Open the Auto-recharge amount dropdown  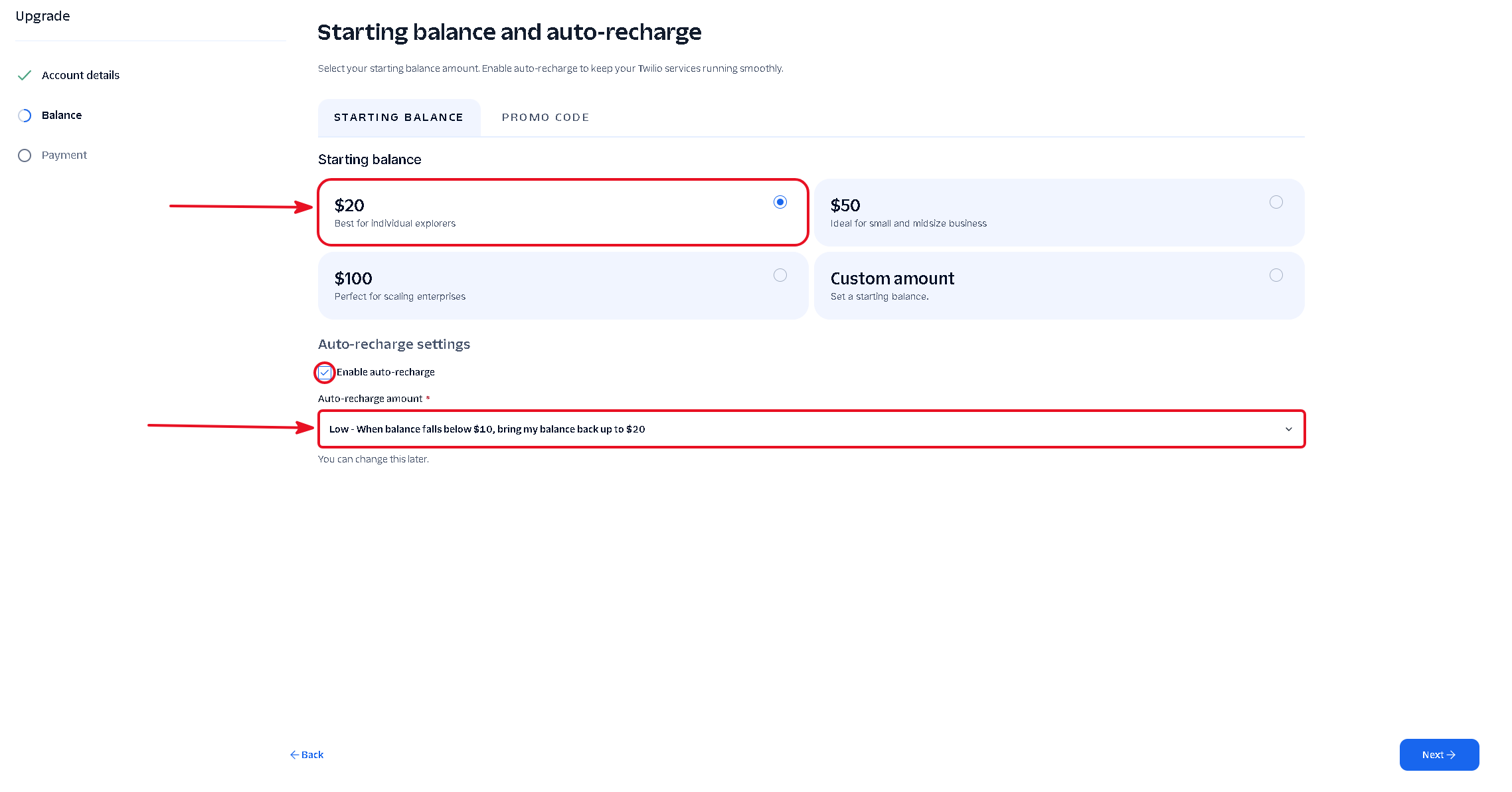[x=811, y=429]
